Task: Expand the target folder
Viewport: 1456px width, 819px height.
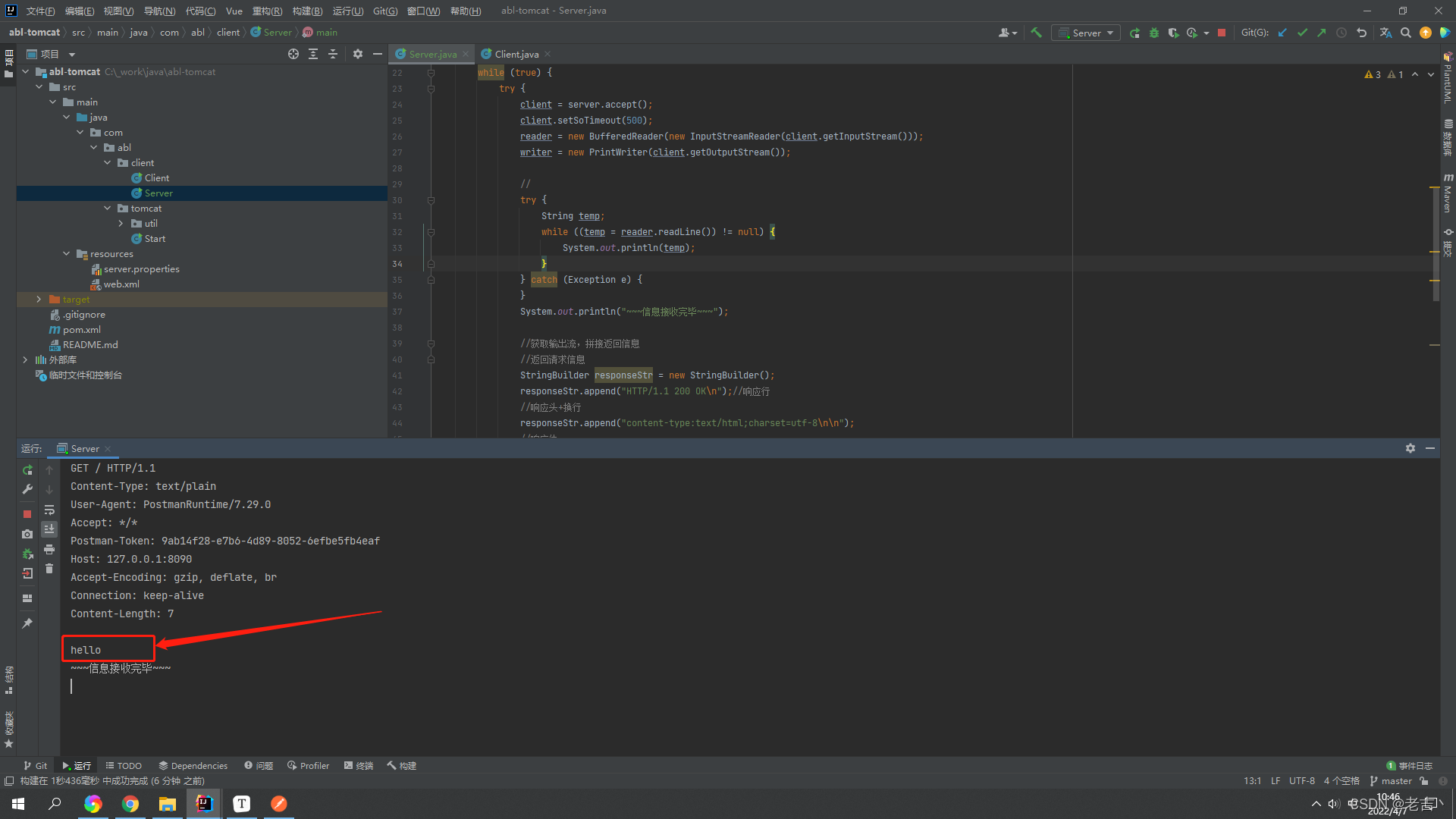Action: coord(39,300)
